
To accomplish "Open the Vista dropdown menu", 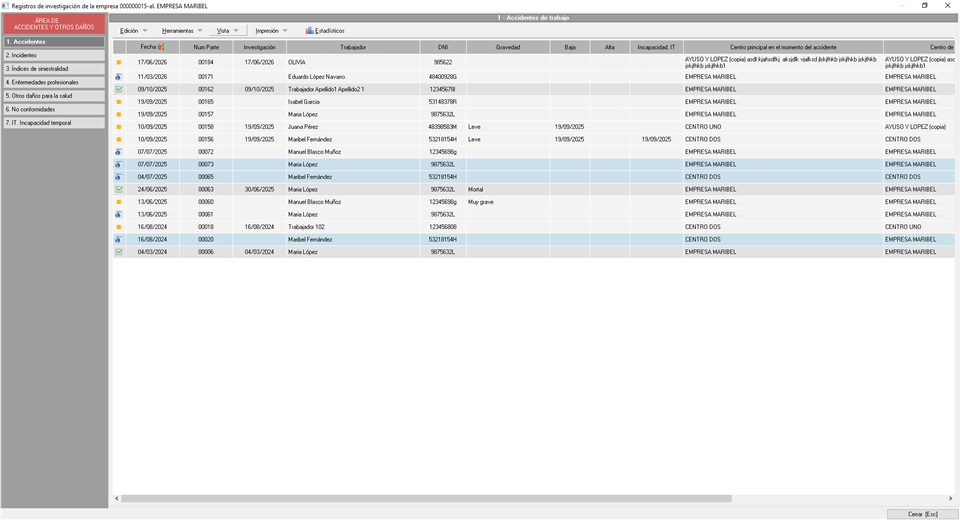I will 228,31.
